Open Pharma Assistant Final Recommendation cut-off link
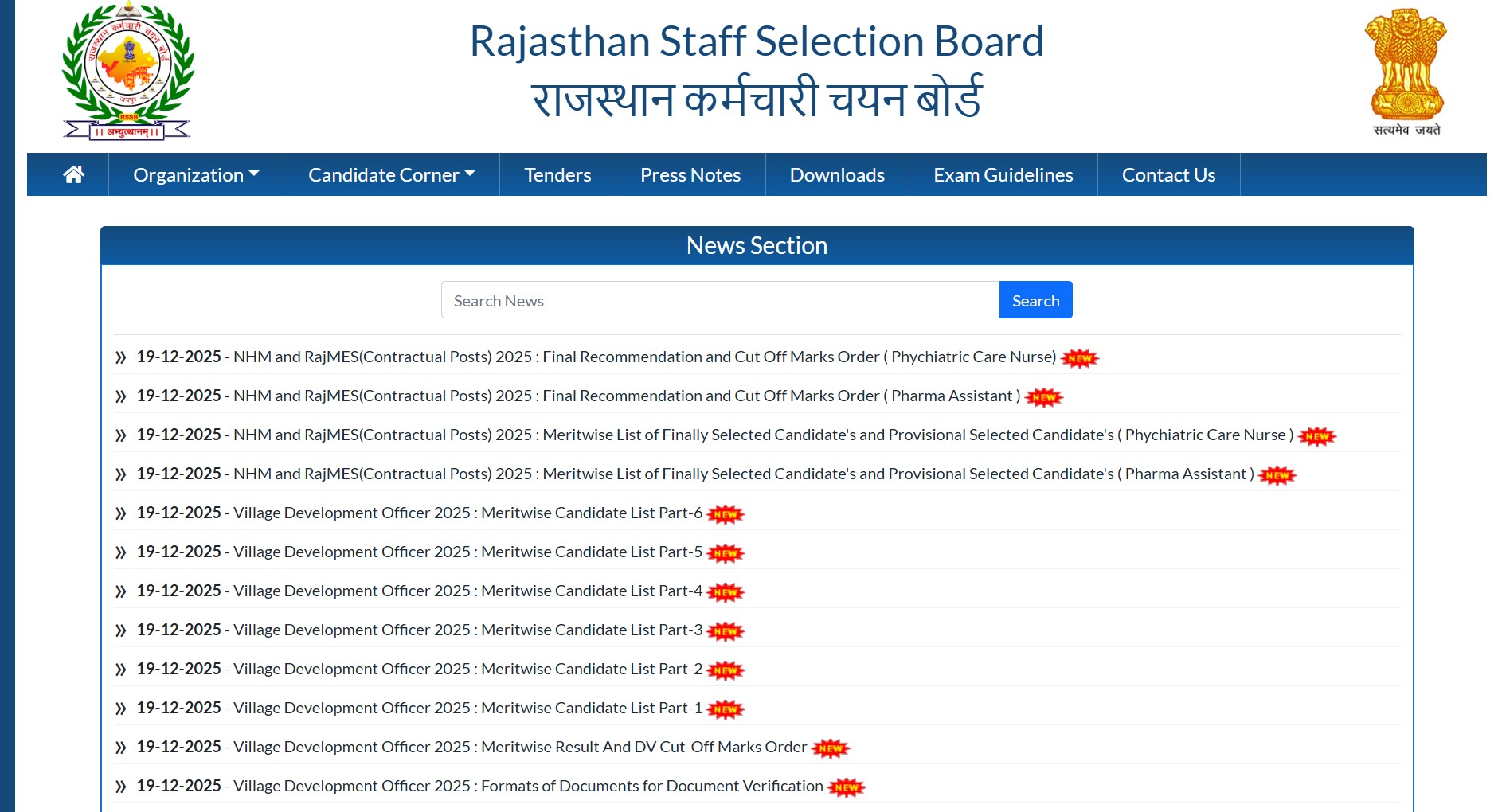 (x=626, y=396)
